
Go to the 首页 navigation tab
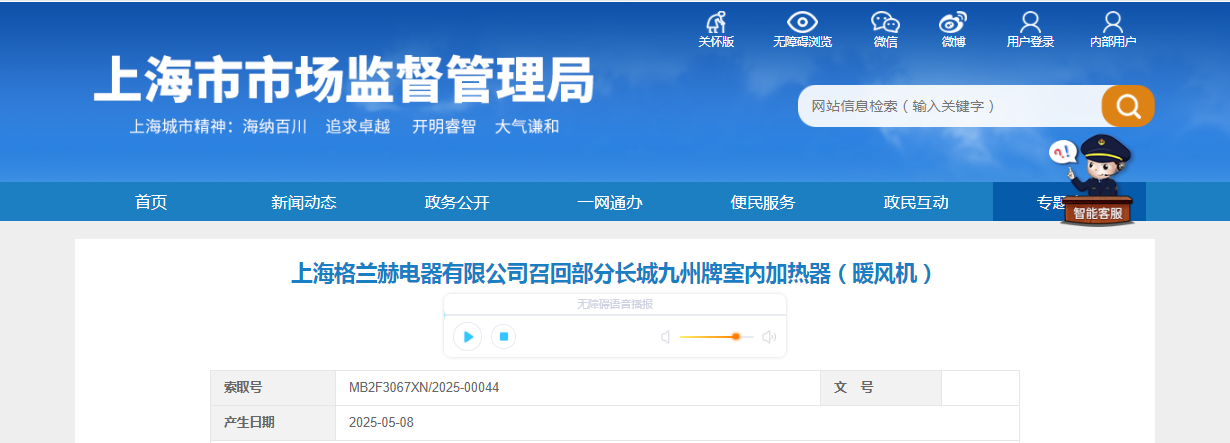click(151, 202)
